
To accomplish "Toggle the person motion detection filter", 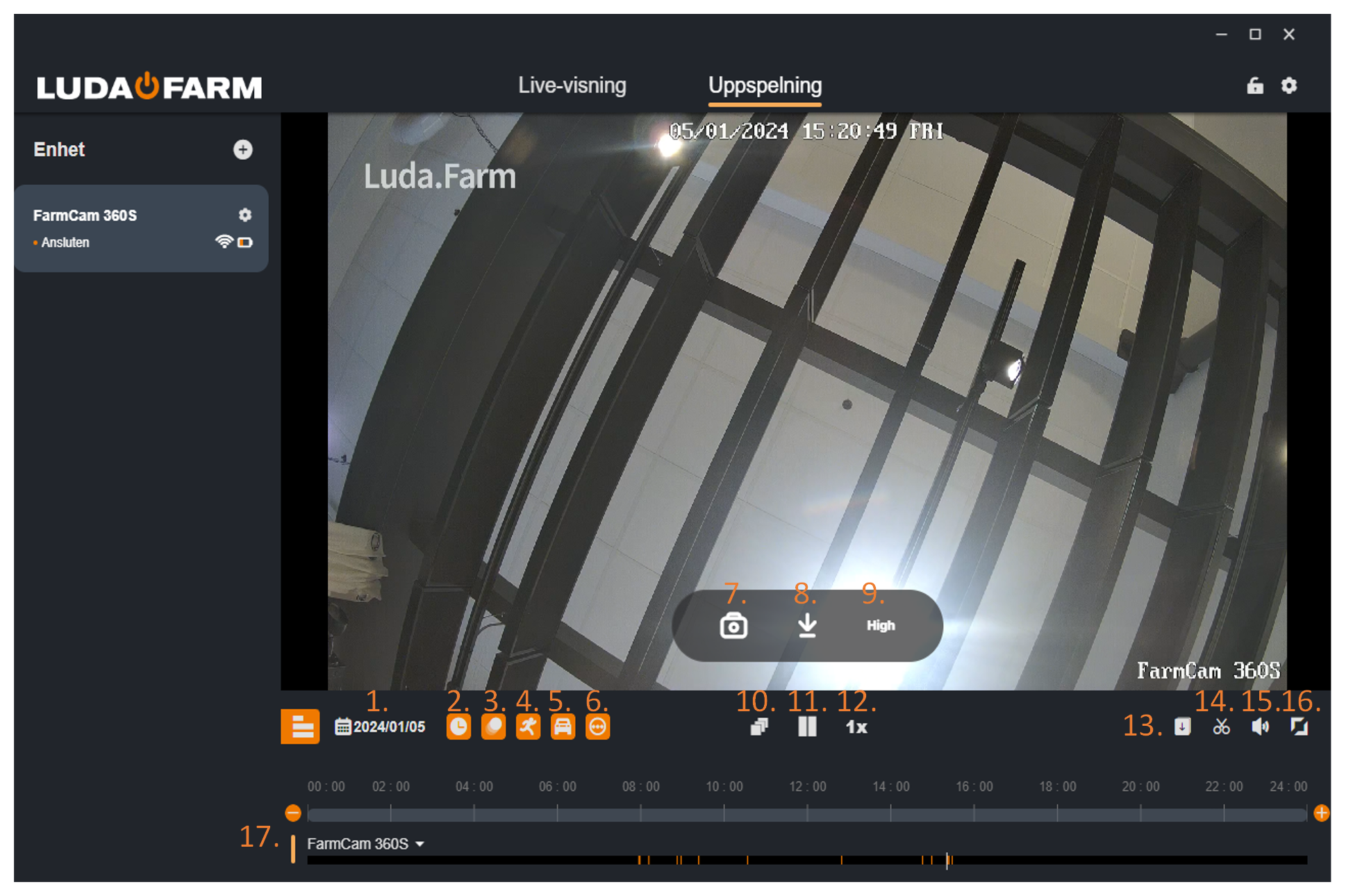I will (x=528, y=727).
